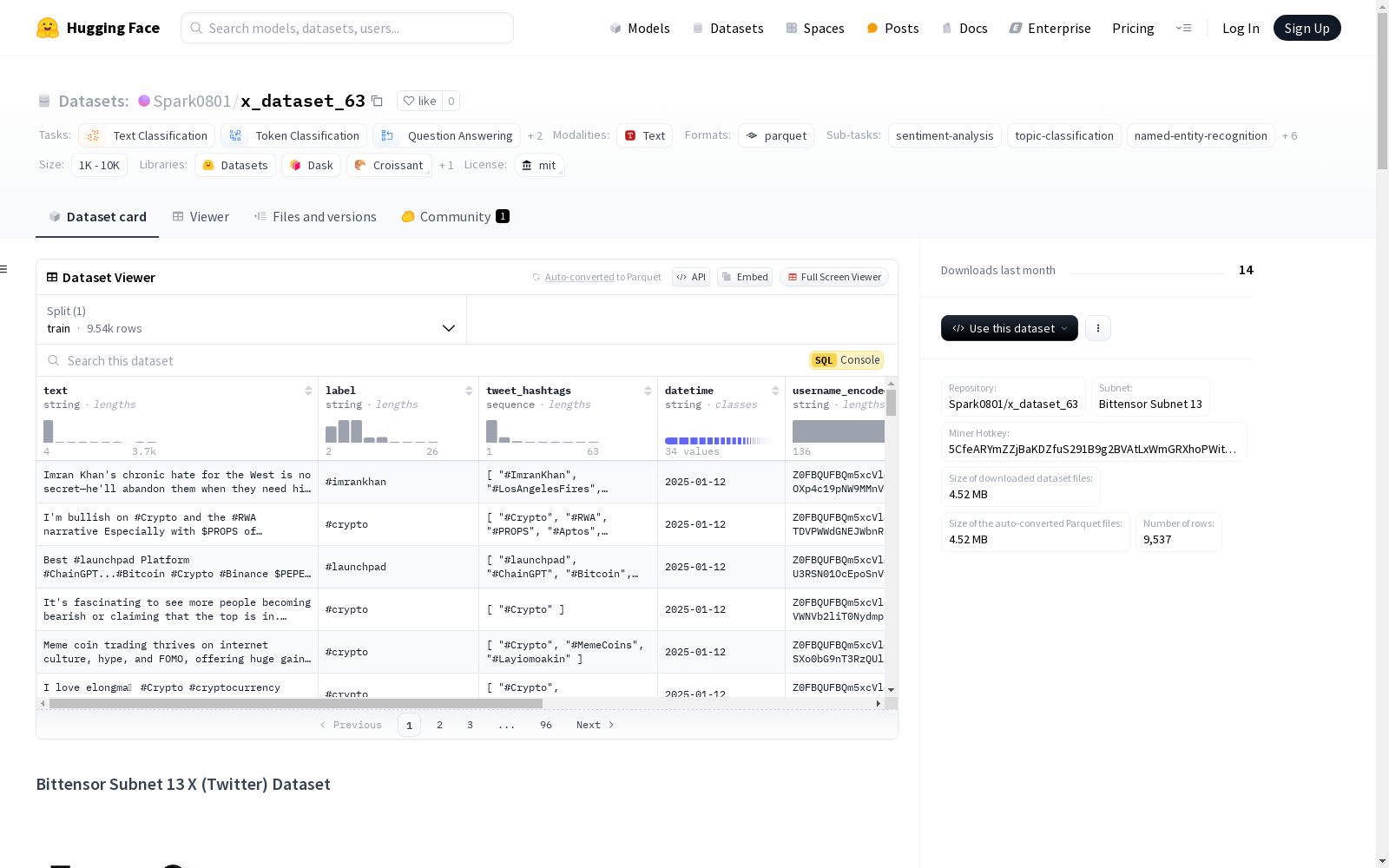
Task: Open the SQL Console
Action: pos(846,360)
